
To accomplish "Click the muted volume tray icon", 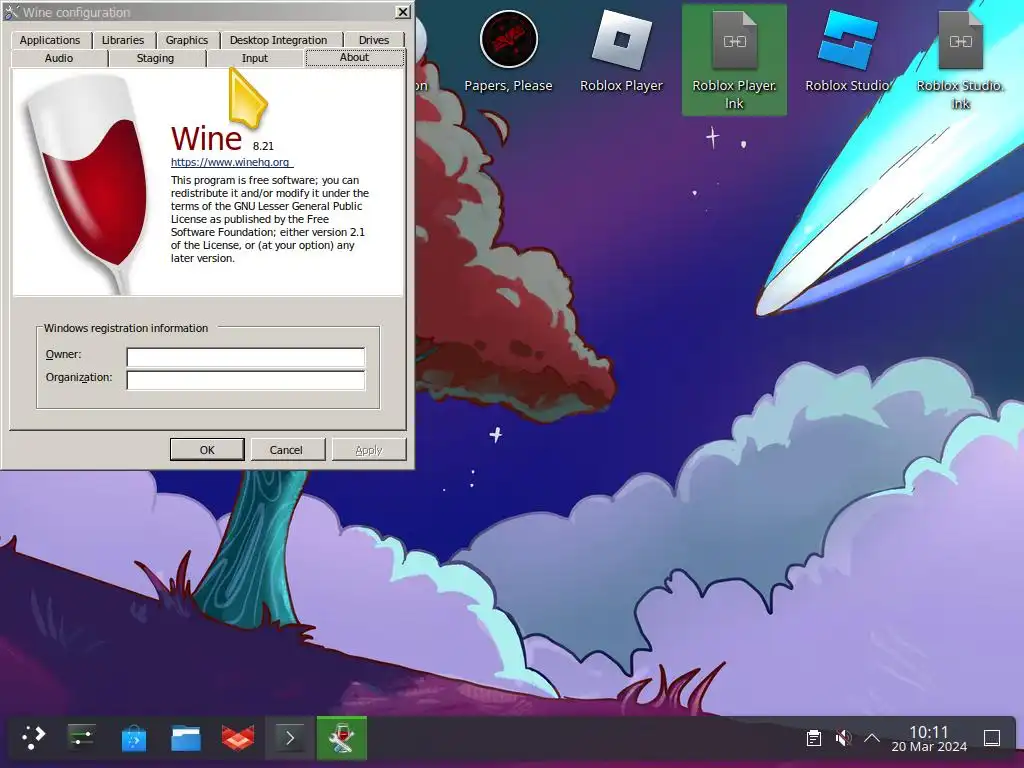I will pos(843,738).
